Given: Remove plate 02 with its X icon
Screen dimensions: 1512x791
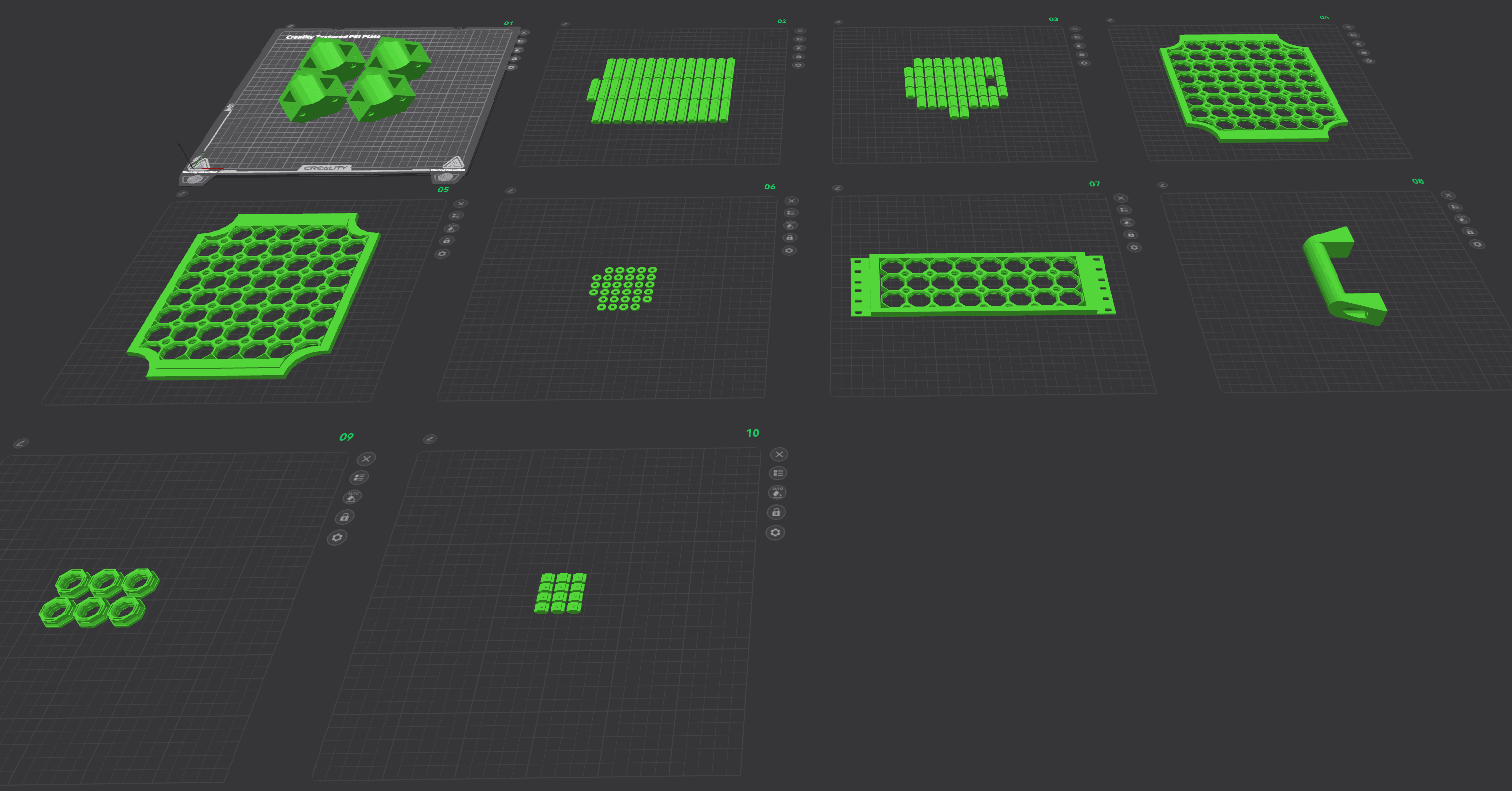Looking at the screenshot, I should (x=800, y=31).
